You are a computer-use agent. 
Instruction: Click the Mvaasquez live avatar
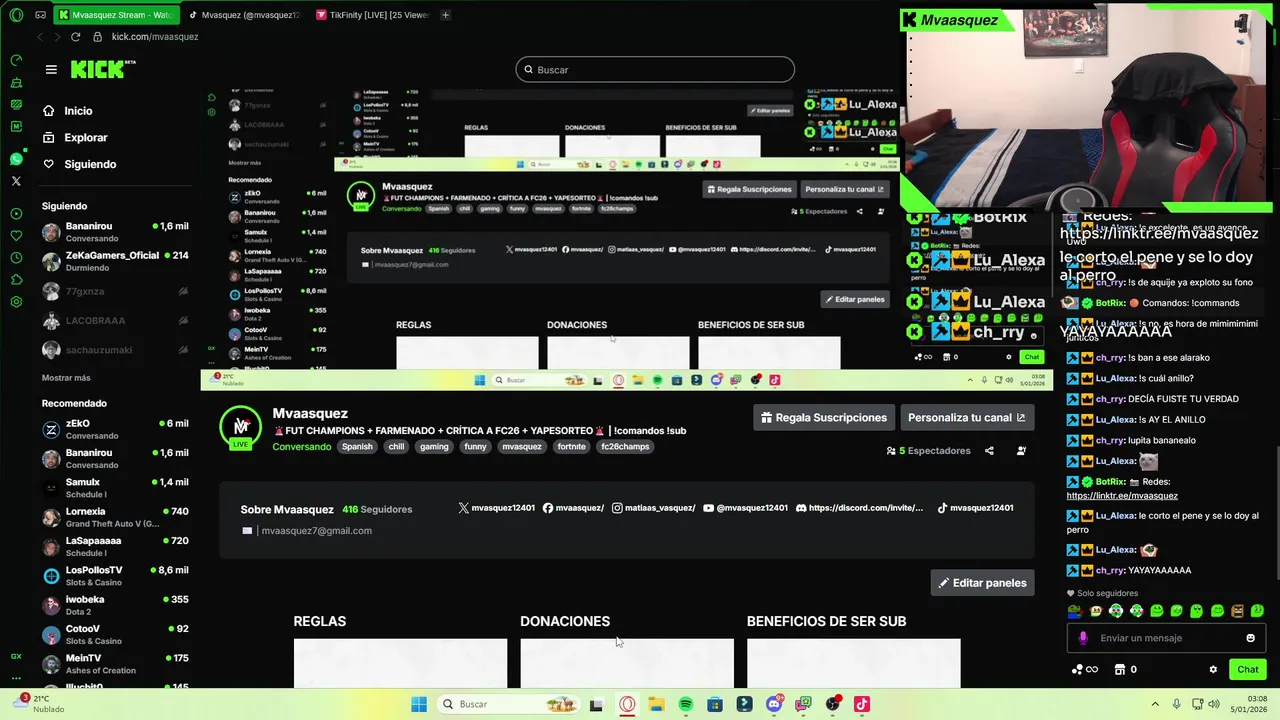coord(240,428)
